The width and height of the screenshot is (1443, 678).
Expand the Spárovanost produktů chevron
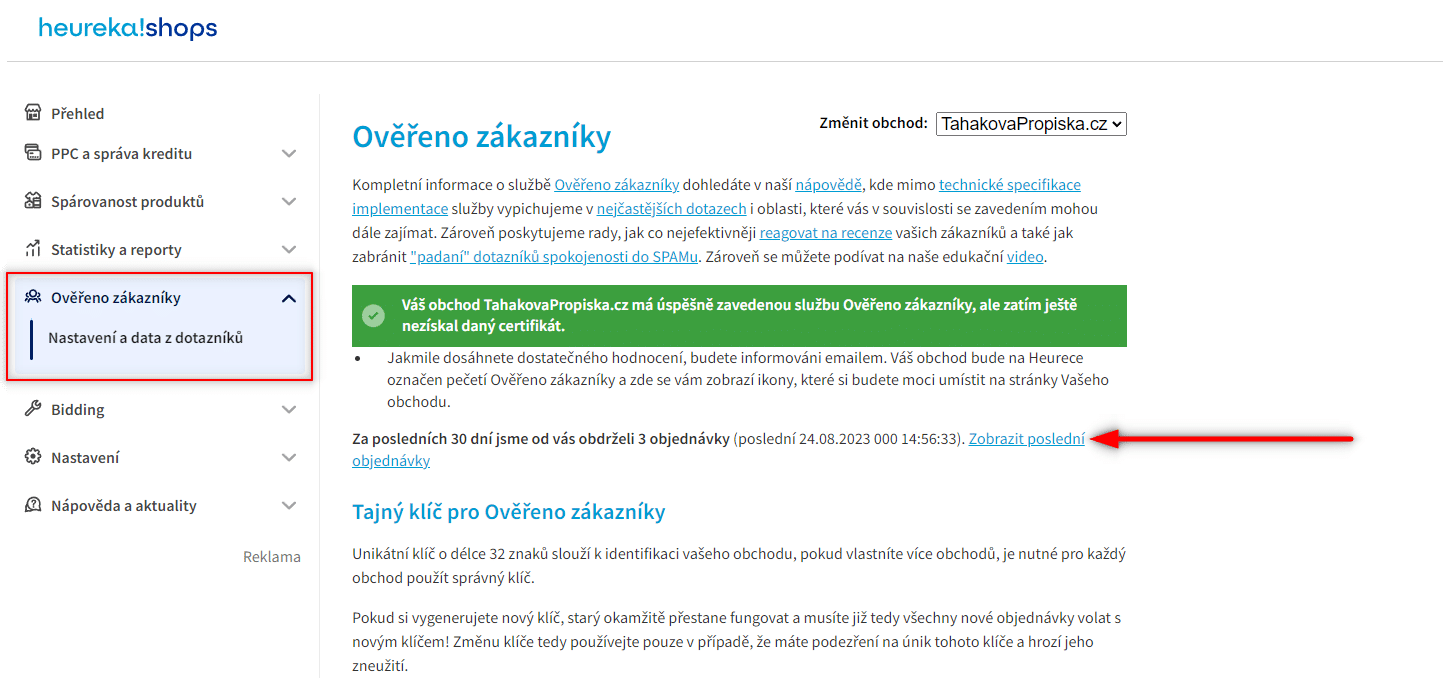click(289, 202)
